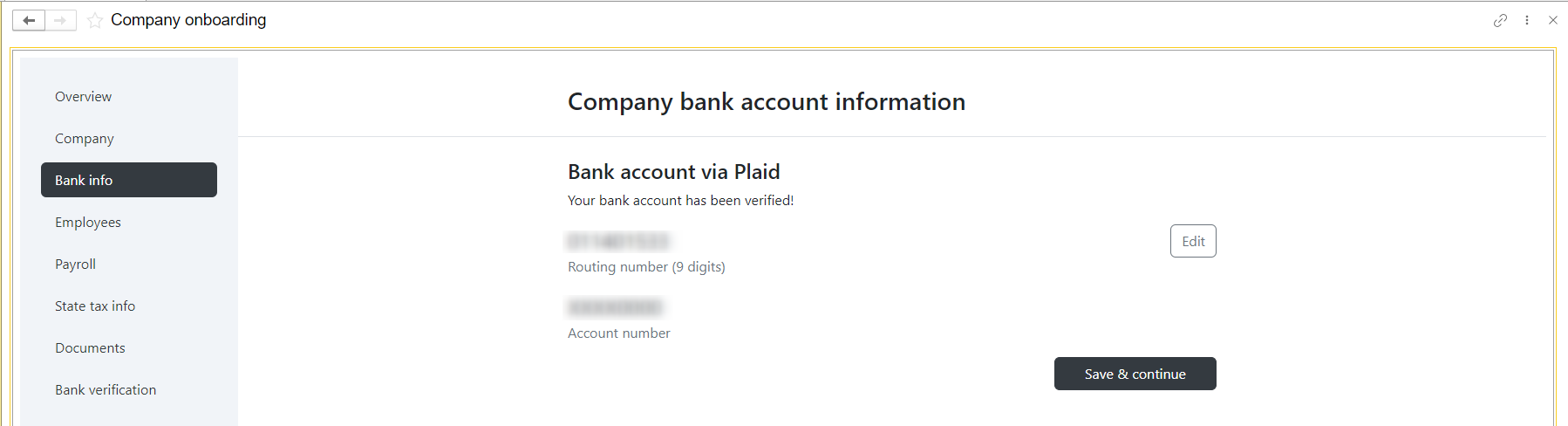Viewport: 1568px width, 426px height.
Task: Click the back arrow navigation icon
Action: (x=29, y=20)
